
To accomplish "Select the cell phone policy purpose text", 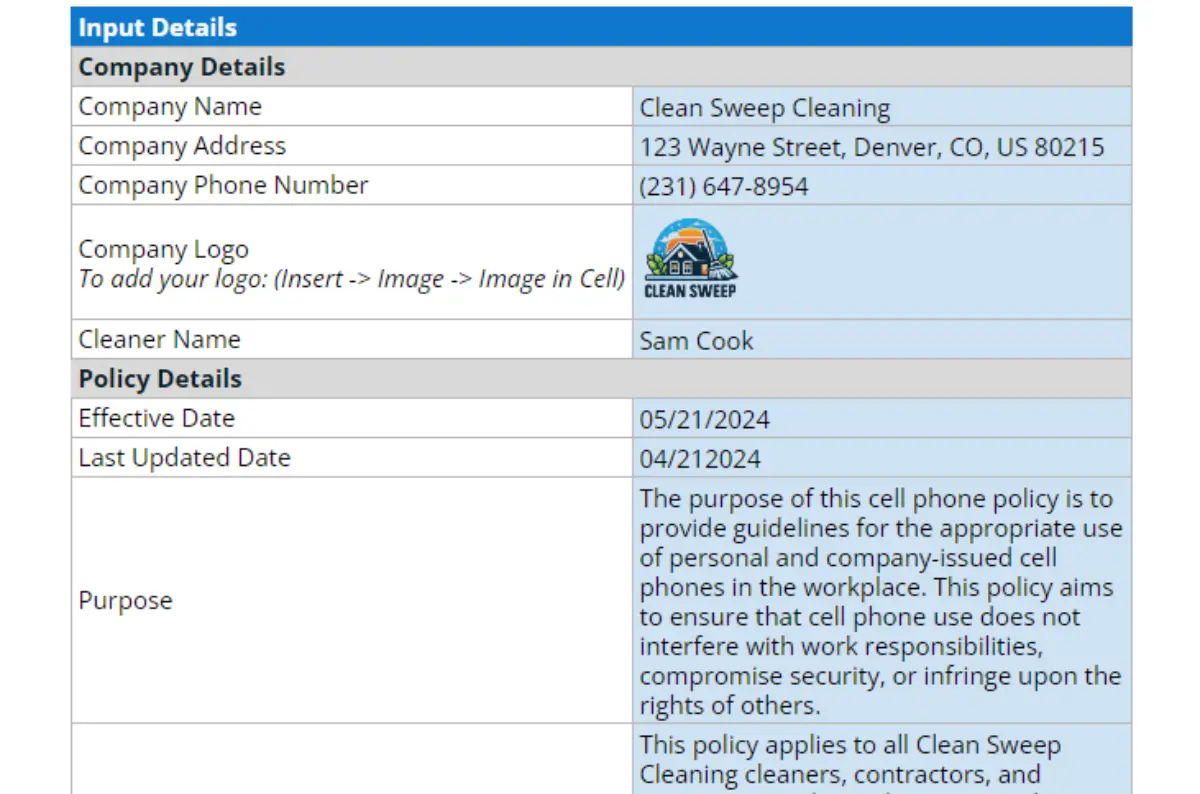I will point(881,601).
